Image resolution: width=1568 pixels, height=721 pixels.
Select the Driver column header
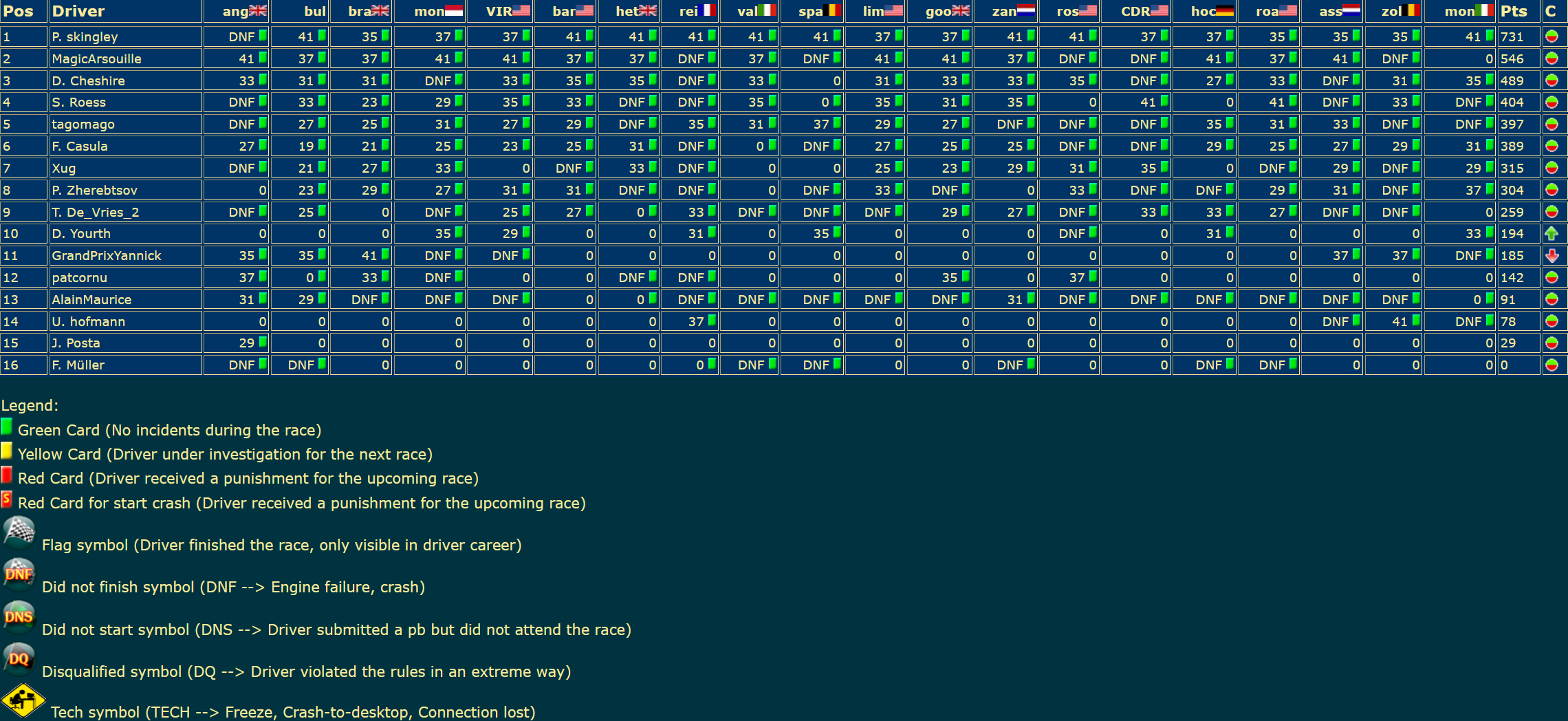(78, 11)
